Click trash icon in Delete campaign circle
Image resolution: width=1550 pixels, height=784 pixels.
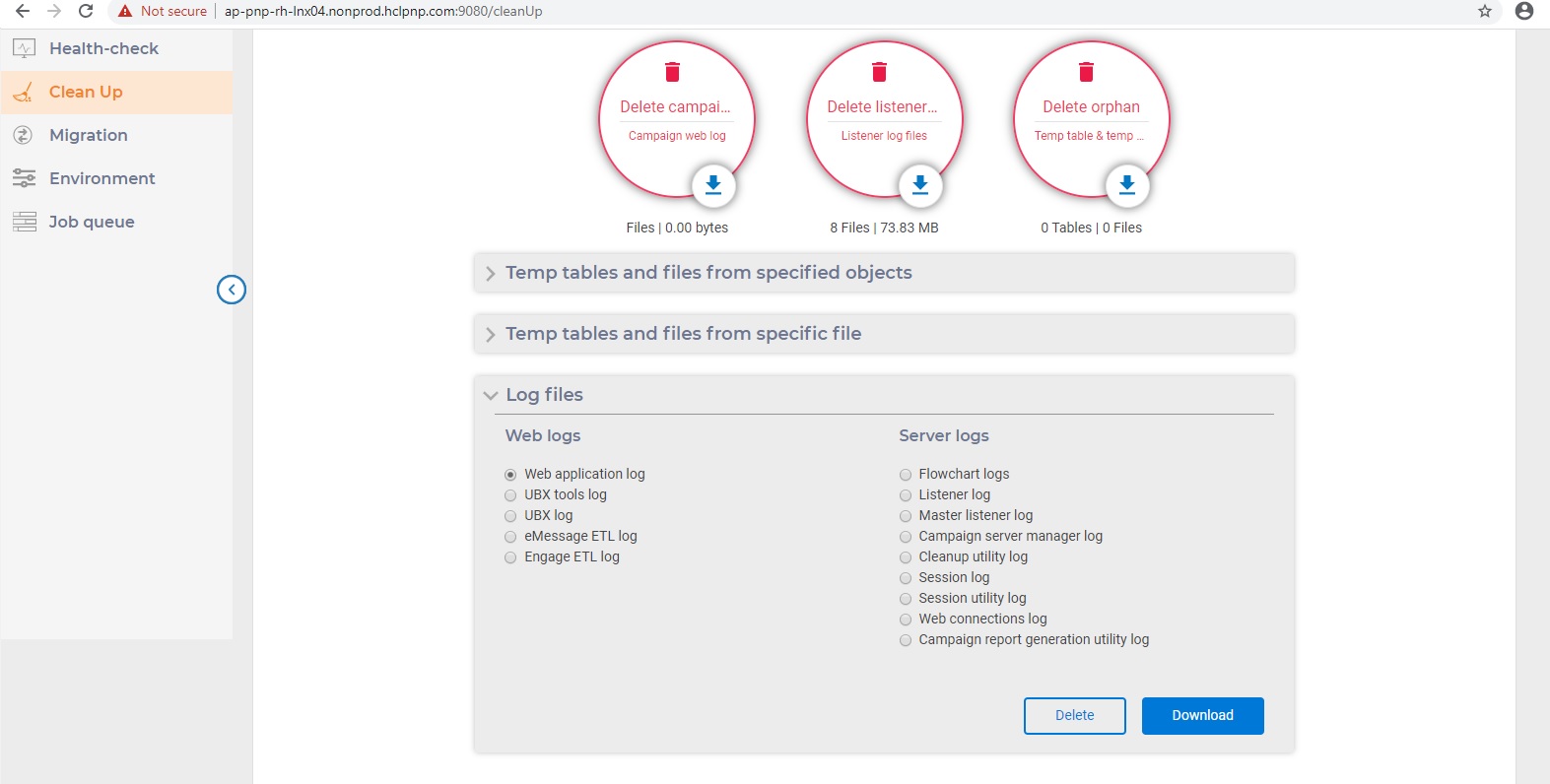point(673,72)
